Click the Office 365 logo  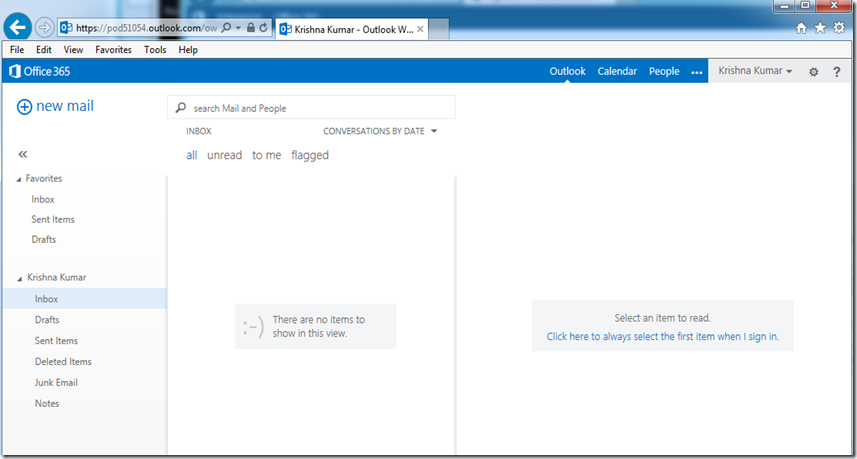click(x=40, y=71)
